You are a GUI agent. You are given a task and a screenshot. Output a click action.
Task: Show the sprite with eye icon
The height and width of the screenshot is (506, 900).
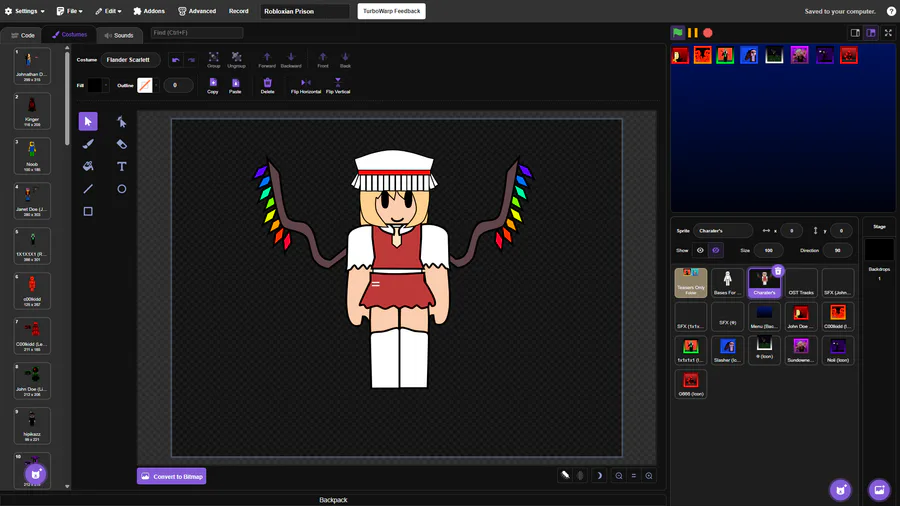coord(700,250)
